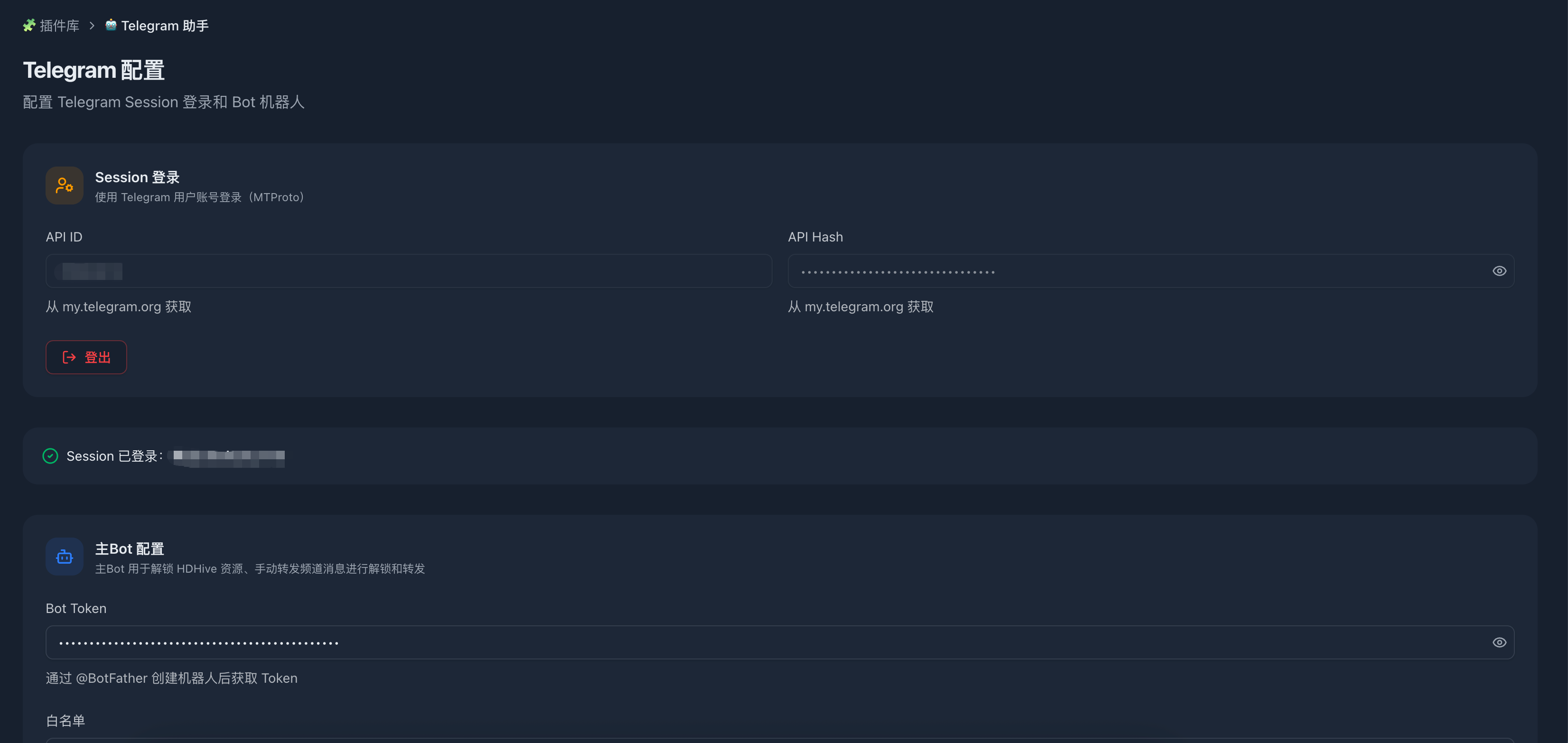
Task: Click the 主Bot 配置 section heading
Action: pyautogui.click(x=130, y=549)
